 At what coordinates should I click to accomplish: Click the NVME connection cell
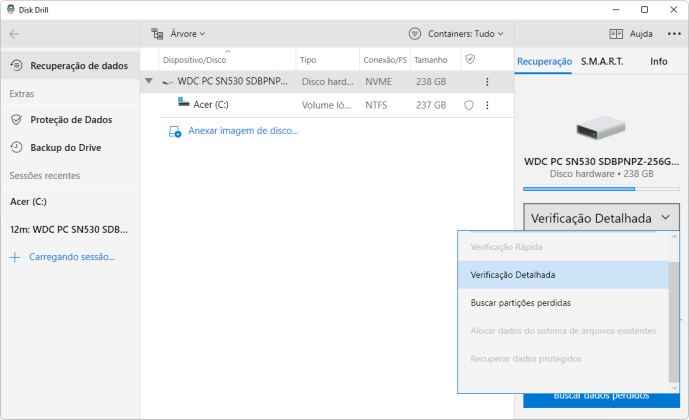click(378, 82)
